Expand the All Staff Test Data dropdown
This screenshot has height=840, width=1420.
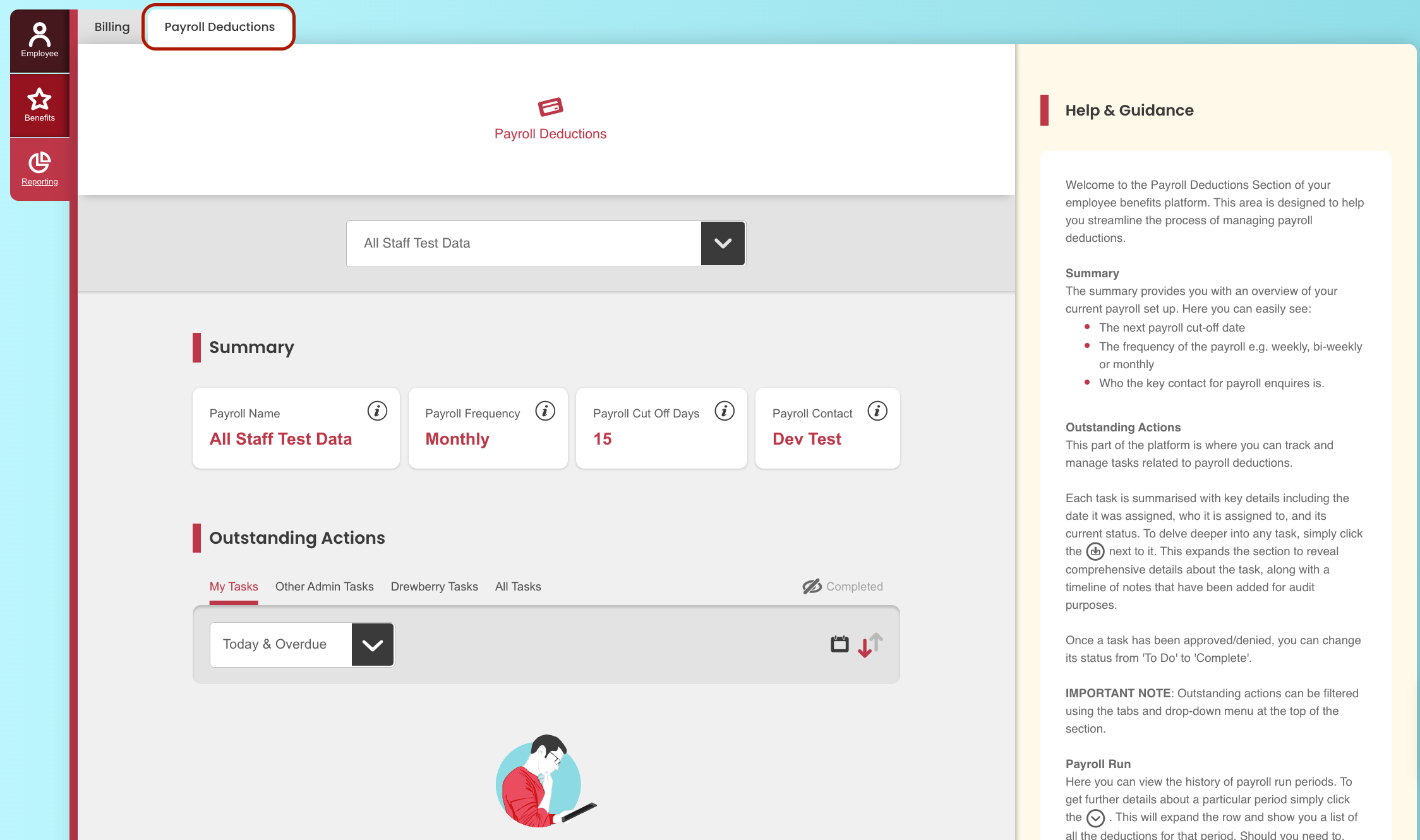(523, 243)
